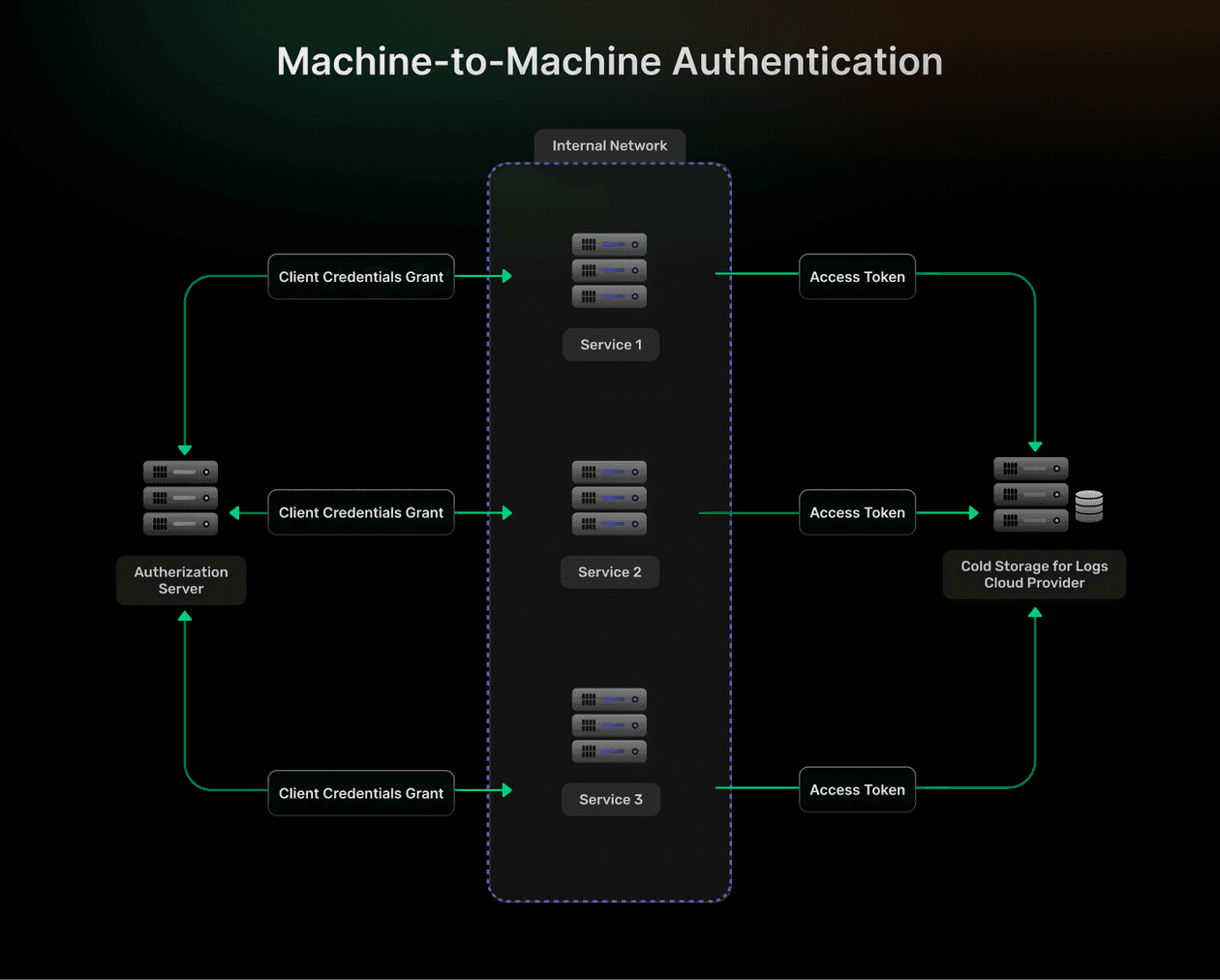
Task: Select the Service 3 label
Action: pos(610,799)
